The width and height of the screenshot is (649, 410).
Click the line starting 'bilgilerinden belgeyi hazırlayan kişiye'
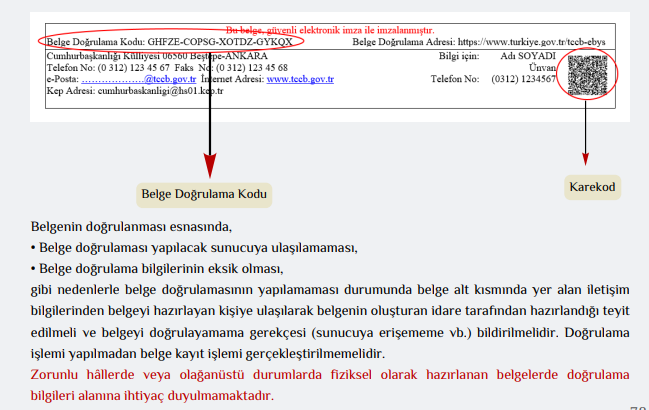330,311
